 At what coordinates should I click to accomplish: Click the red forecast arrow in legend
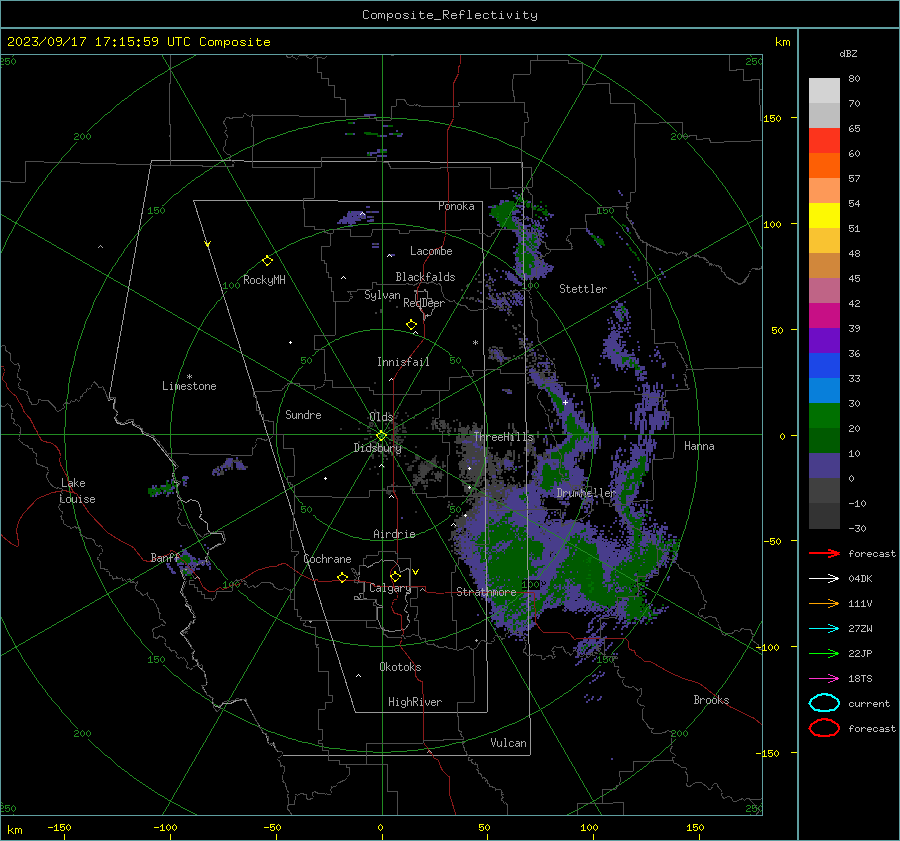(x=824, y=553)
